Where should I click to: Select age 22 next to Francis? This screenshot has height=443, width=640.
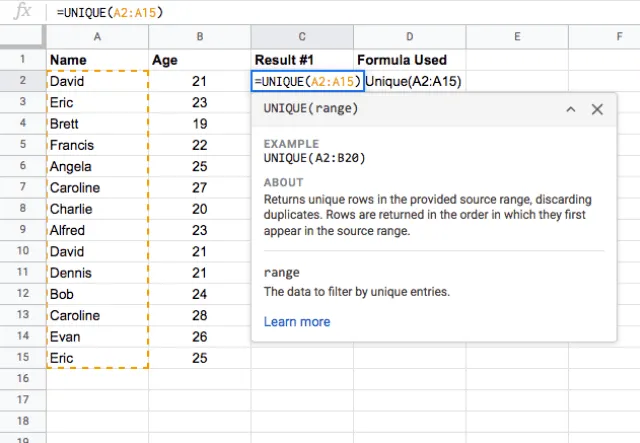pos(200,145)
